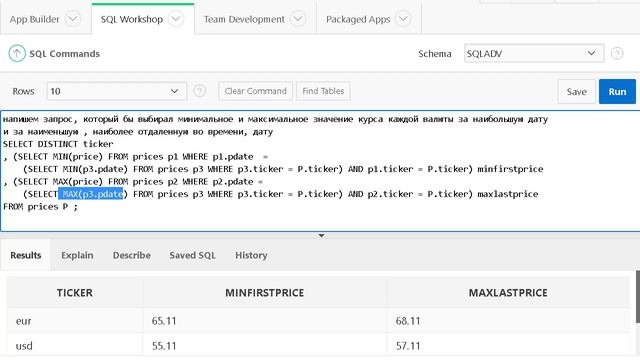
Task: Select the eur ticker cell
Action: pyautogui.click(x=75, y=321)
